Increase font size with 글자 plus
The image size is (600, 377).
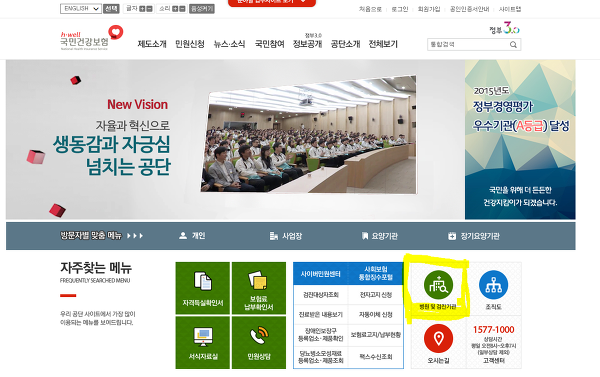pos(142,8)
